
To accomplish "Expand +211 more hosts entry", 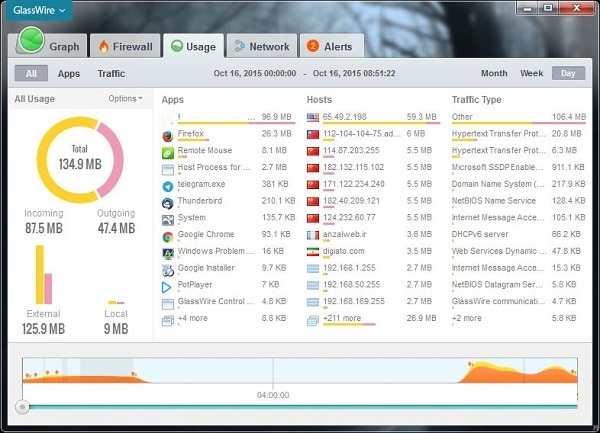I will pyautogui.click(x=342, y=318).
